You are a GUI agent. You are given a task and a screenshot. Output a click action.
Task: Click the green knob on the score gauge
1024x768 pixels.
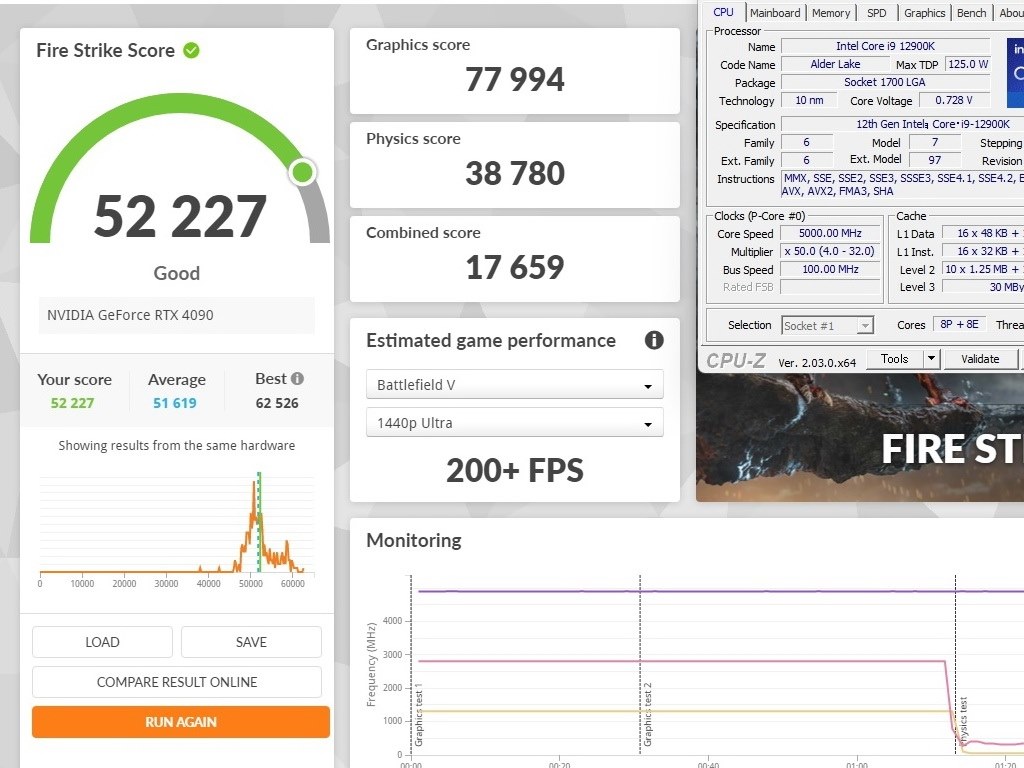[x=302, y=172]
